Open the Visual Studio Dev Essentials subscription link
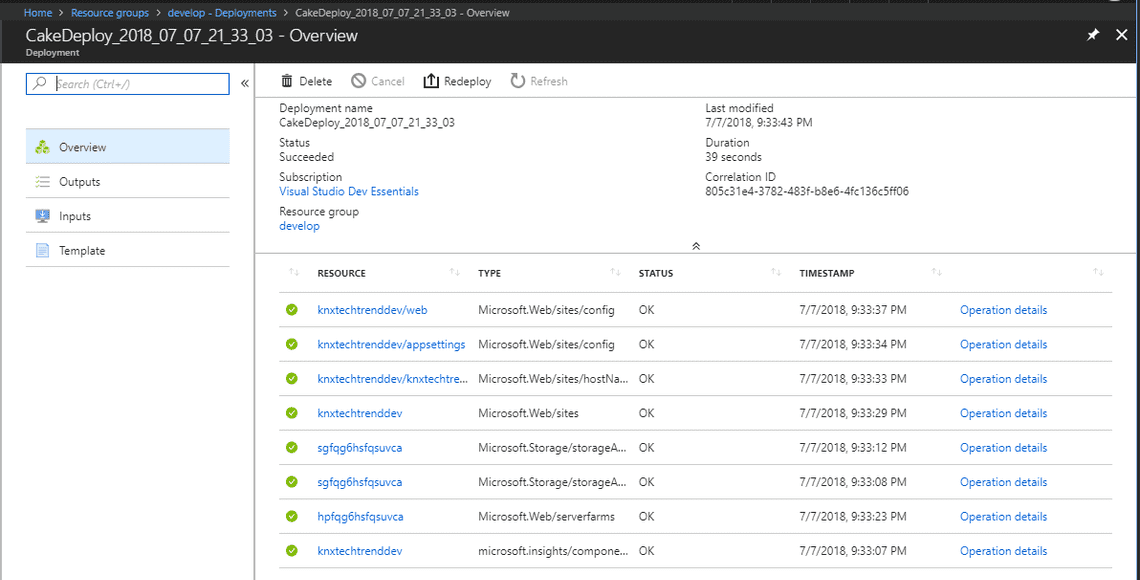Screen dimensions: 1140x580 point(349,190)
